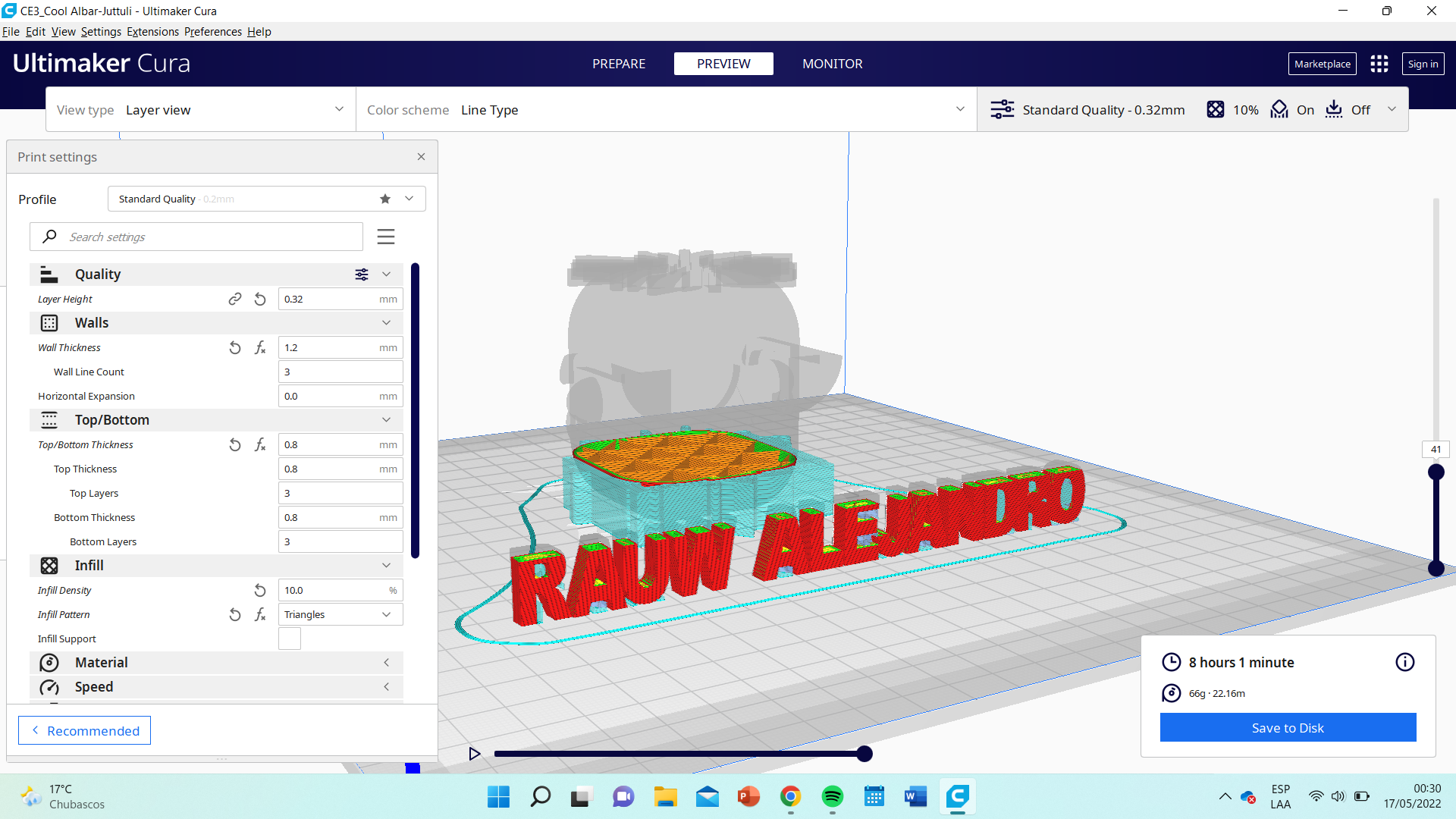Screen dimensions: 1456x819
Task: Open the Preferences menu
Action: (213, 32)
